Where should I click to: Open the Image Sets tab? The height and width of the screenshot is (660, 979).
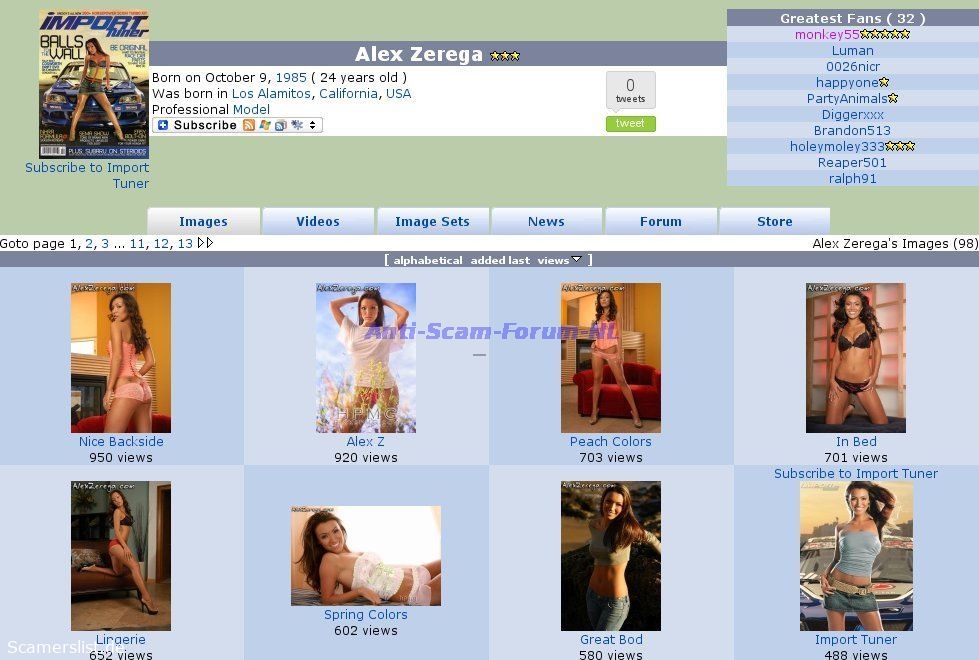(432, 222)
